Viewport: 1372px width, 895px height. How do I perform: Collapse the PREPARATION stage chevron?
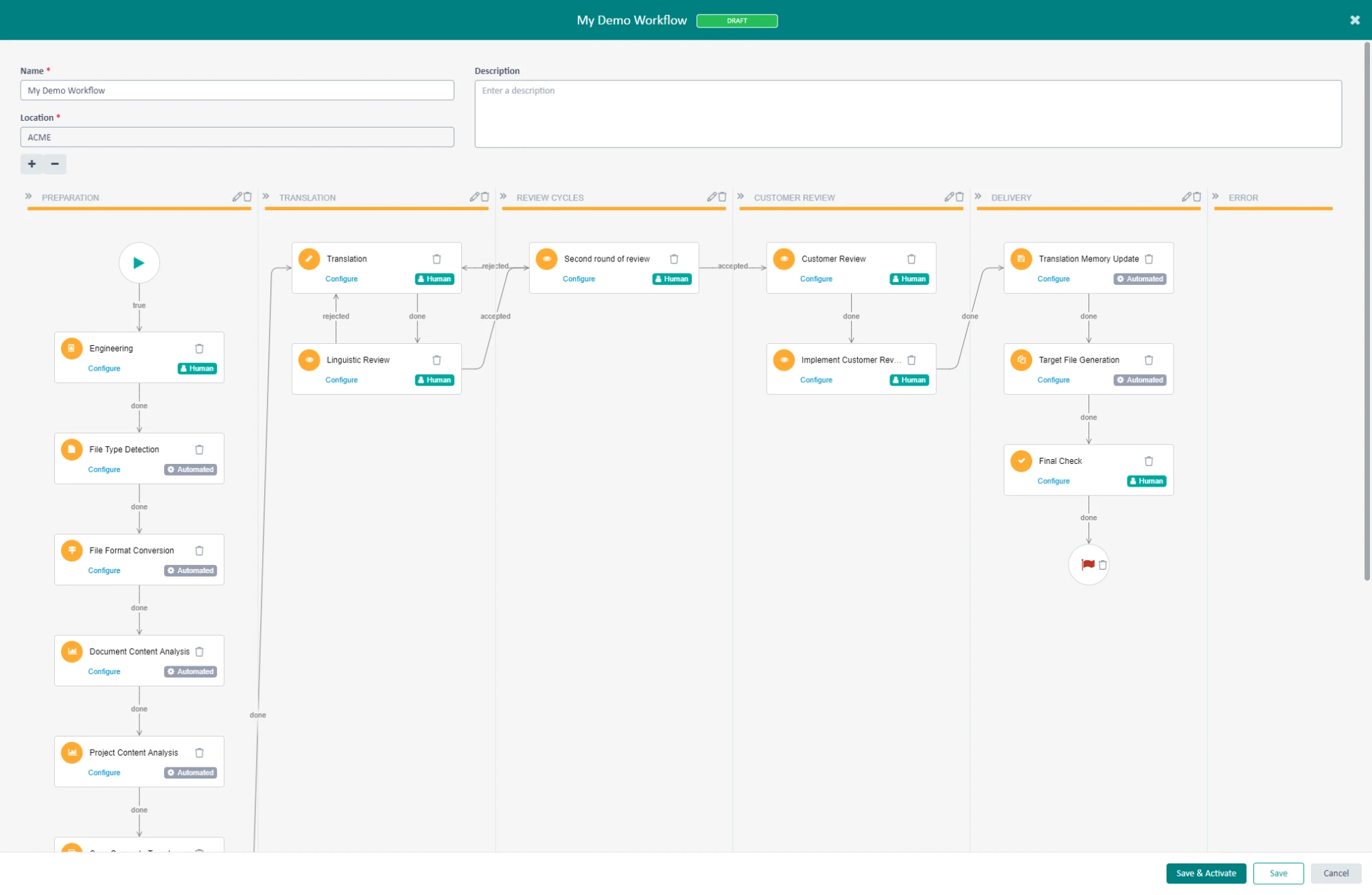click(29, 197)
